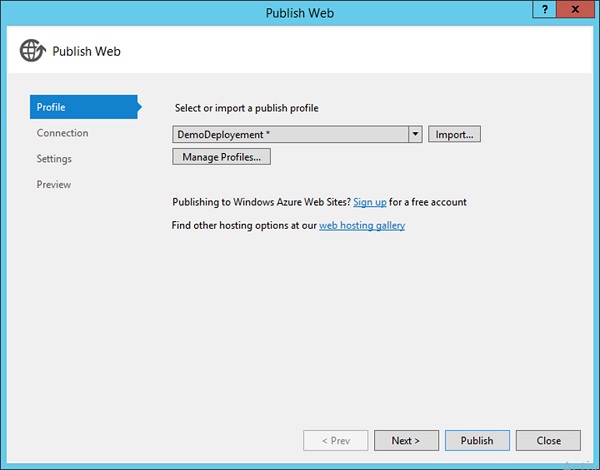Click the Import... button
Viewport: 600px width, 470px height.
tap(455, 133)
